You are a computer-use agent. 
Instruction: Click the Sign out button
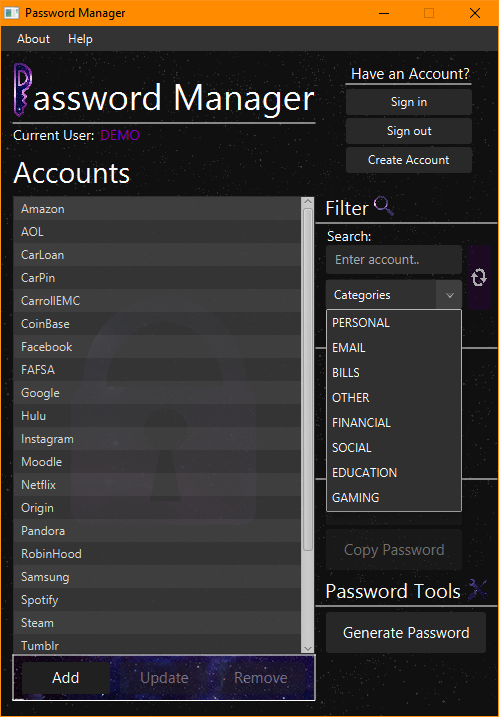coord(409,131)
